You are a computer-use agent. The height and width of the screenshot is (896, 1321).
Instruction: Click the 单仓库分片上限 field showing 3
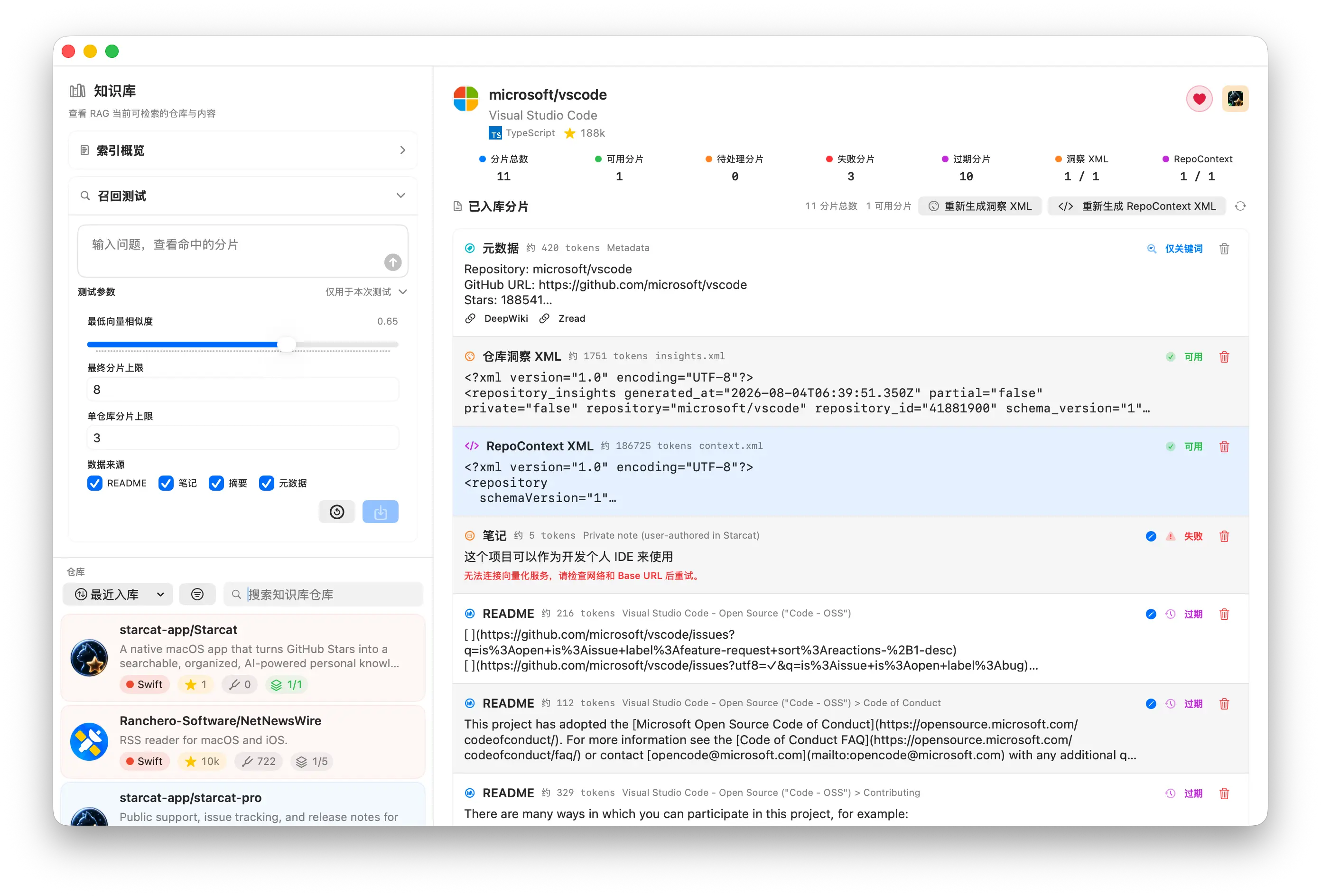[x=243, y=439]
